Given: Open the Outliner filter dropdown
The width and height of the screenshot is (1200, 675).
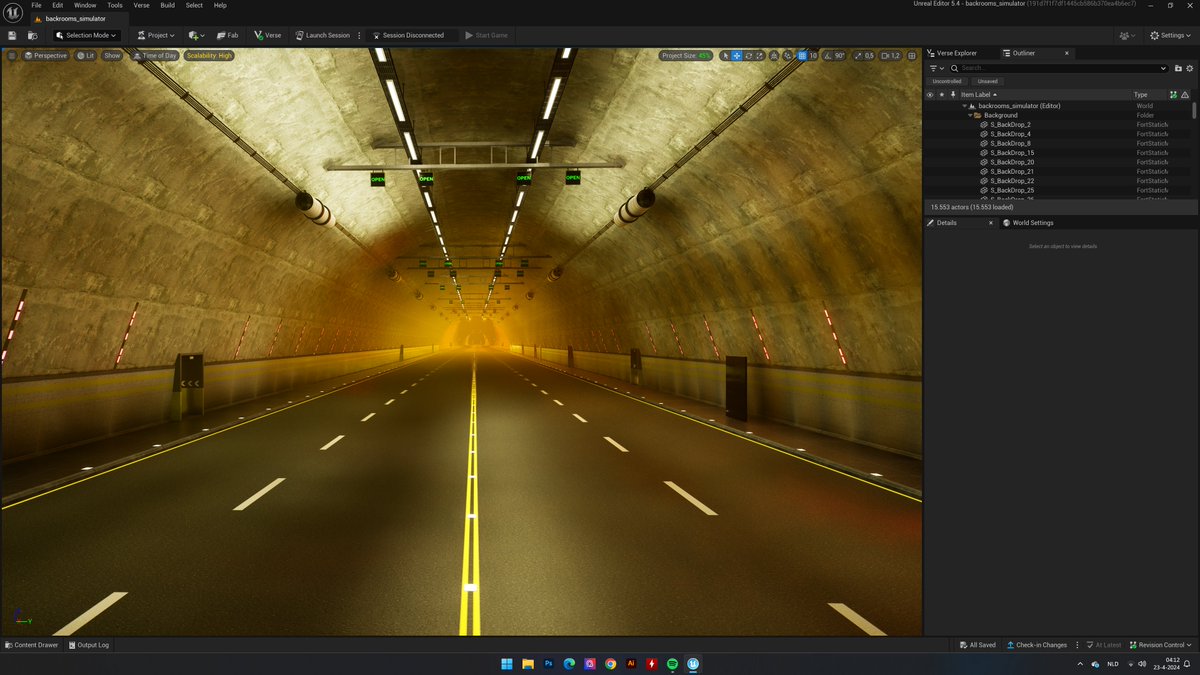Looking at the screenshot, I should (936, 68).
